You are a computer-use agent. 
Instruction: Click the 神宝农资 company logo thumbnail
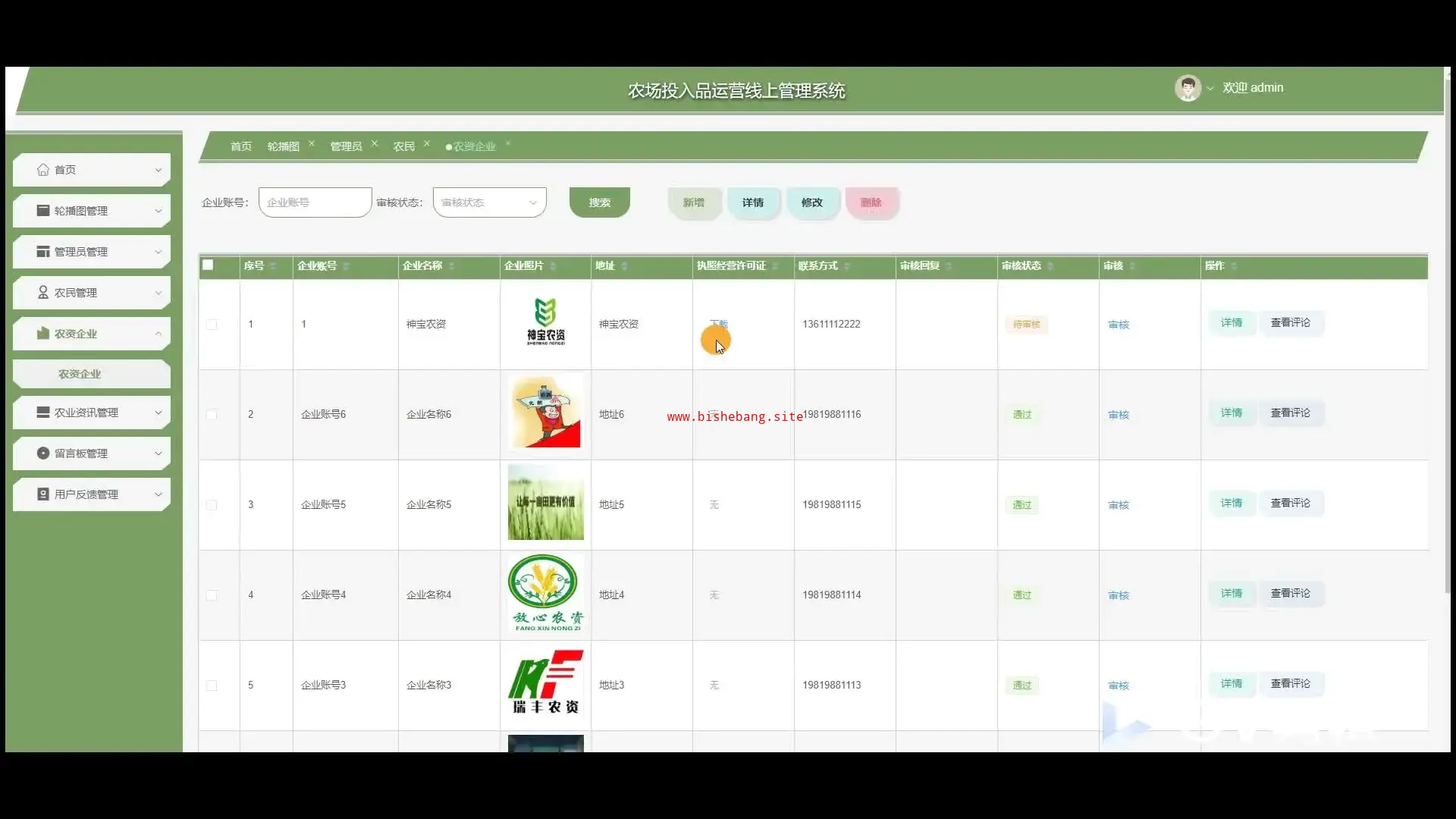(545, 322)
